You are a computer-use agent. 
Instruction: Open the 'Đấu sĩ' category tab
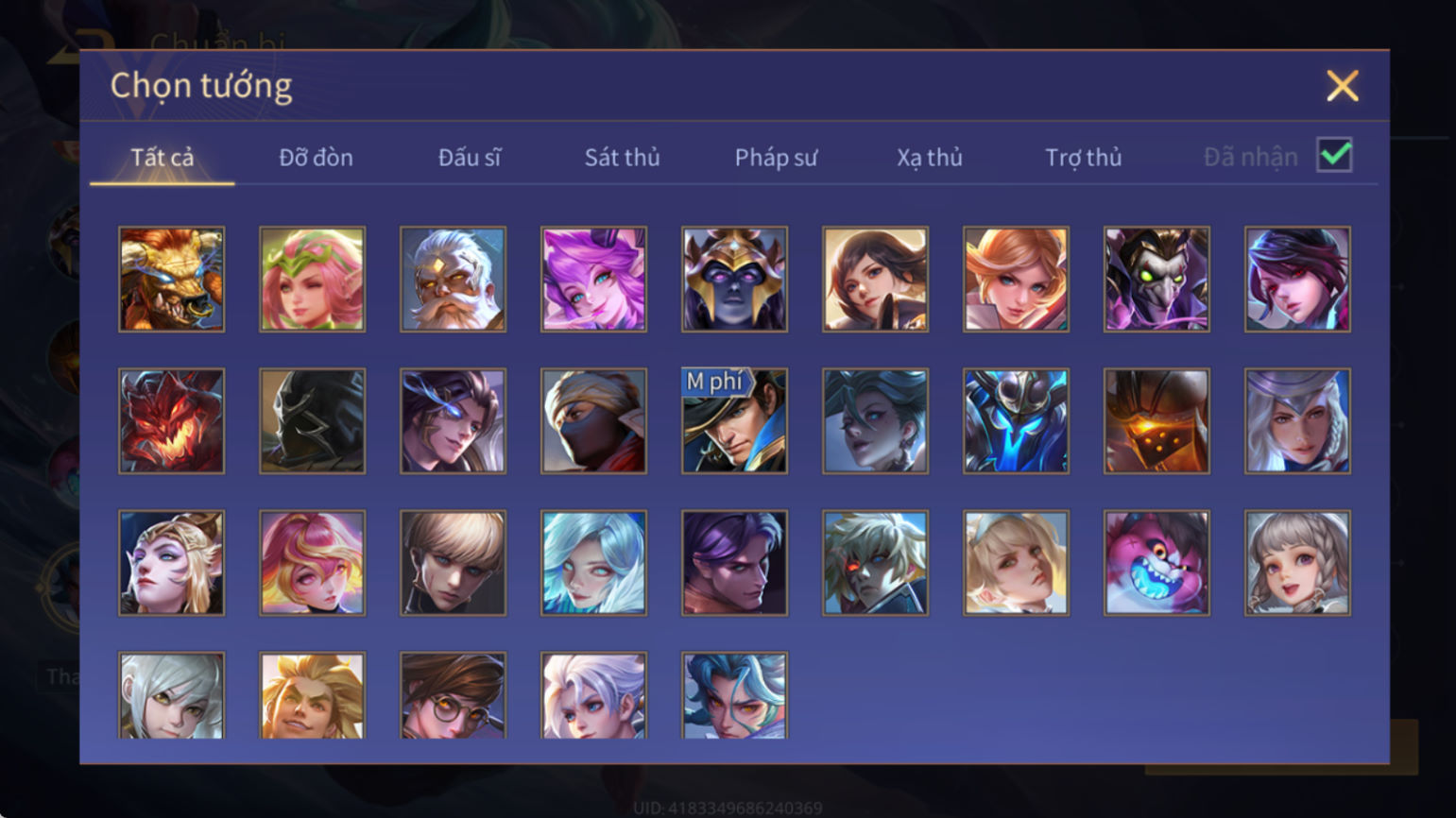pyautogui.click(x=470, y=157)
